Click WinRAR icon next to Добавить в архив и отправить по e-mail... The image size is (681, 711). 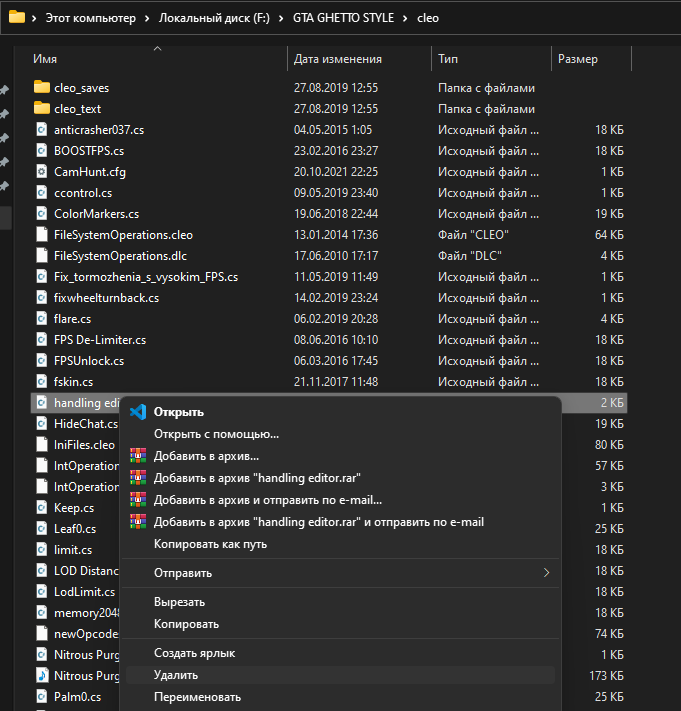[138, 500]
